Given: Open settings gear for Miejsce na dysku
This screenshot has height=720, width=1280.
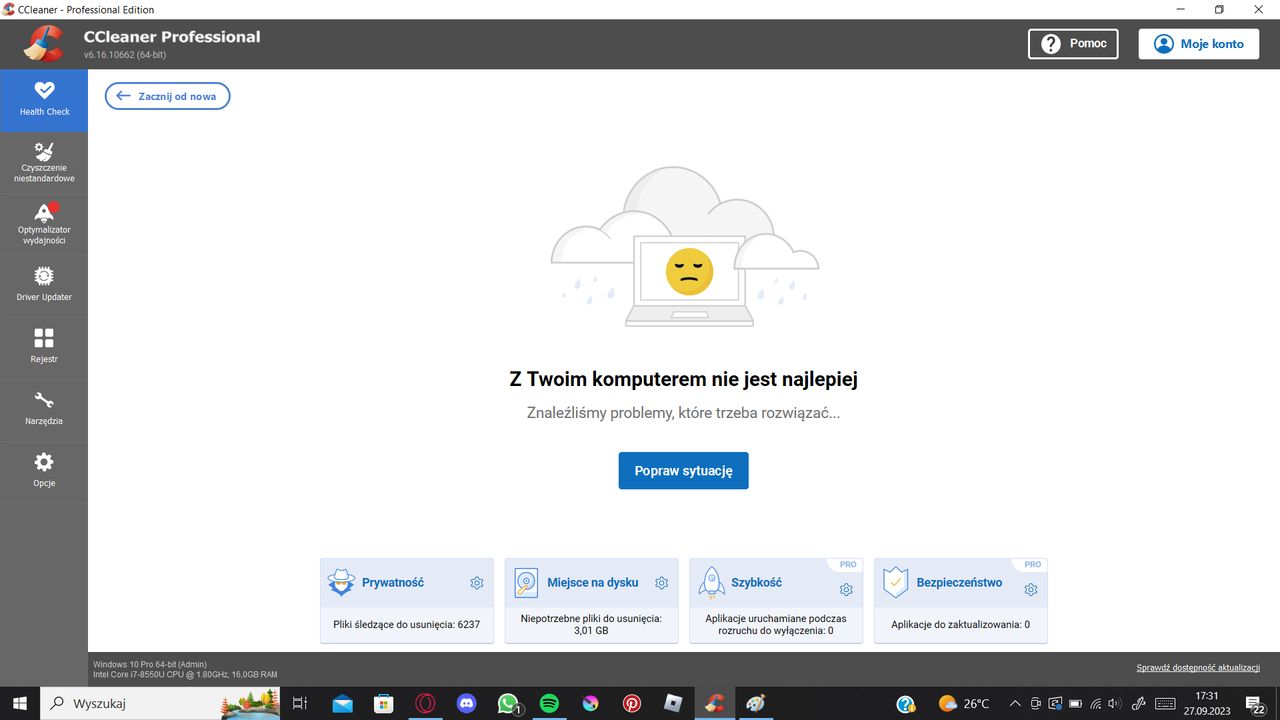Looking at the screenshot, I should [661, 583].
